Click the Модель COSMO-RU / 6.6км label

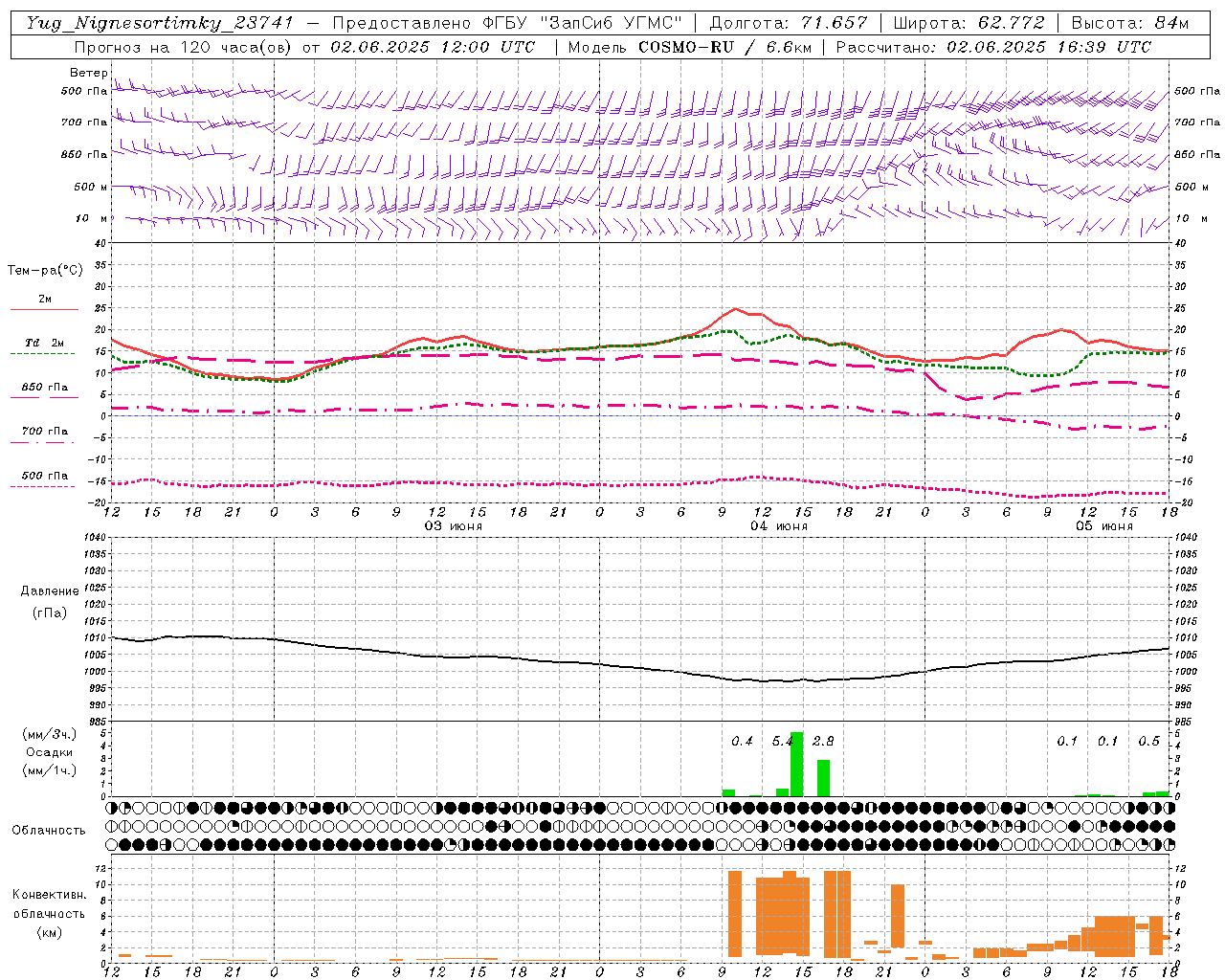coord(689,47)
